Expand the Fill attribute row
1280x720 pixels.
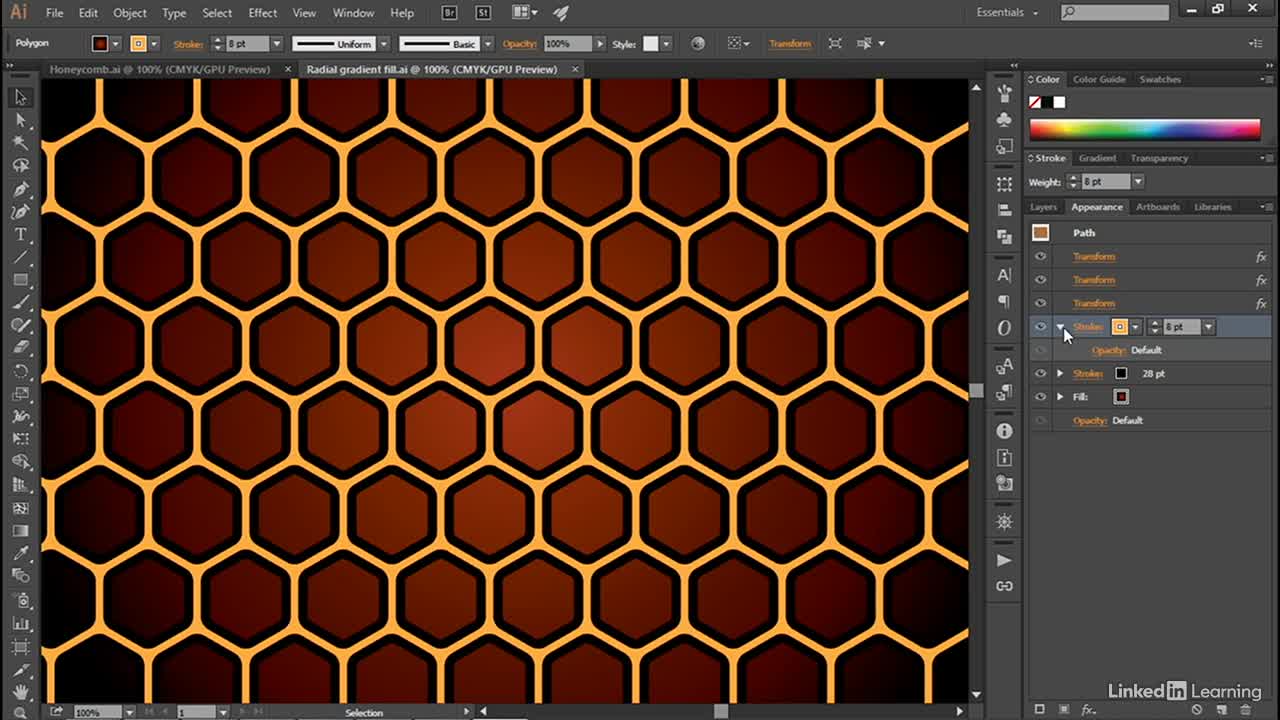(1060, 397)
